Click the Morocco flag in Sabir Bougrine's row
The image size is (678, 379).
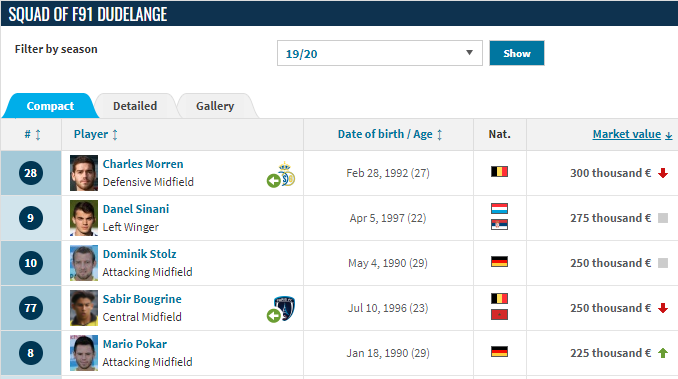click(x=499, y=315)
